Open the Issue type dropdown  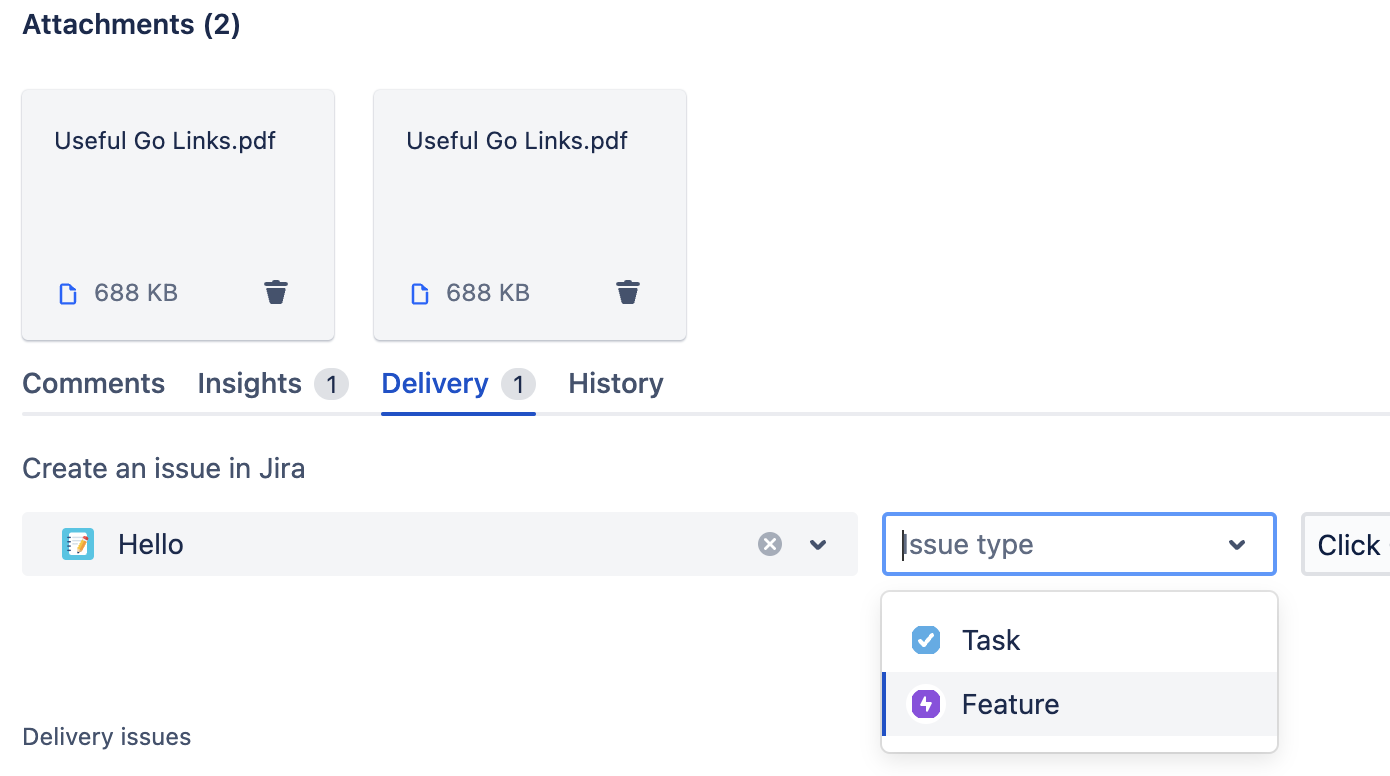pos(1237,544)
